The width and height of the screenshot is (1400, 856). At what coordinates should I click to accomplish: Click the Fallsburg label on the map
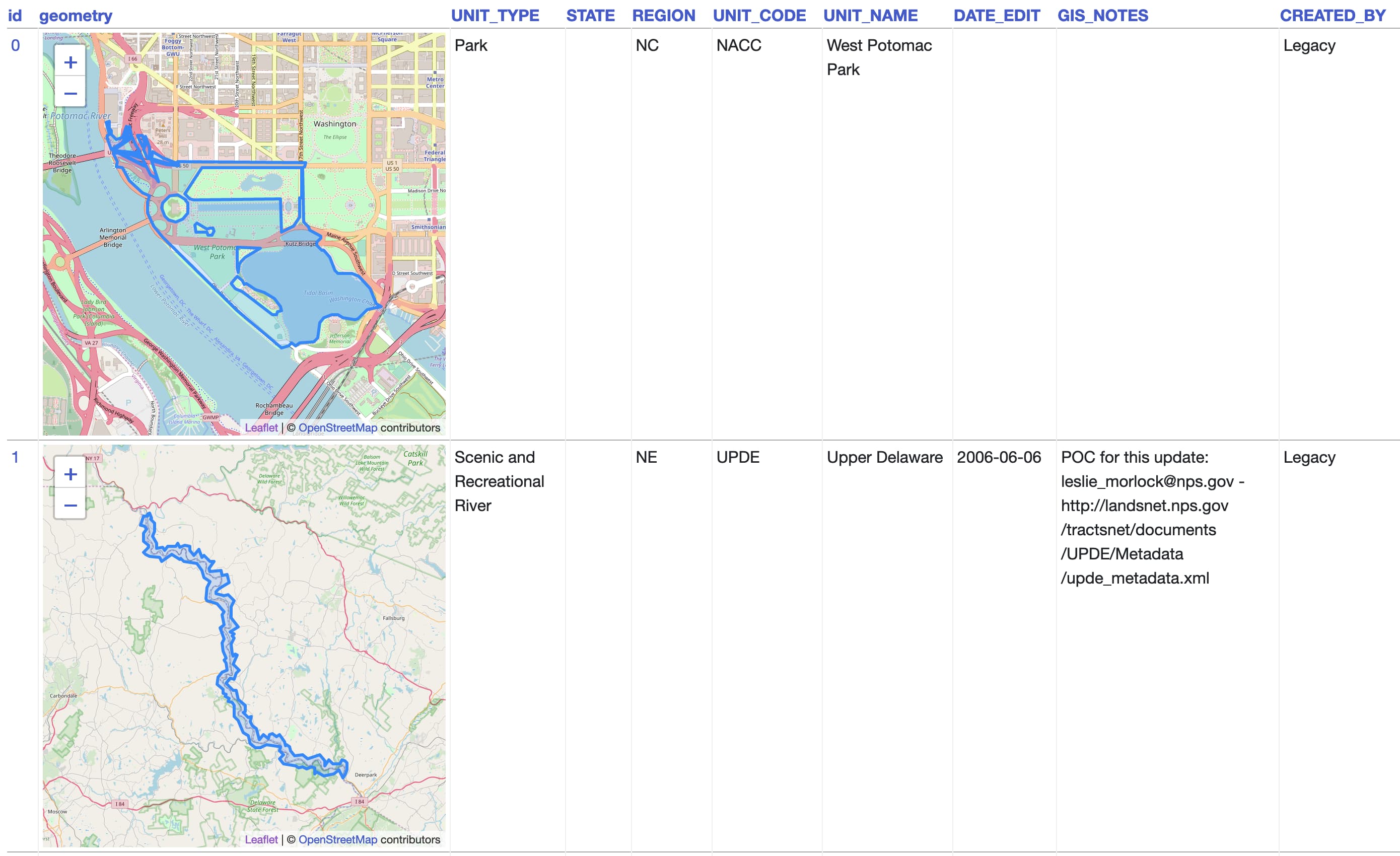pyautogui.click(x=393, y=618)
